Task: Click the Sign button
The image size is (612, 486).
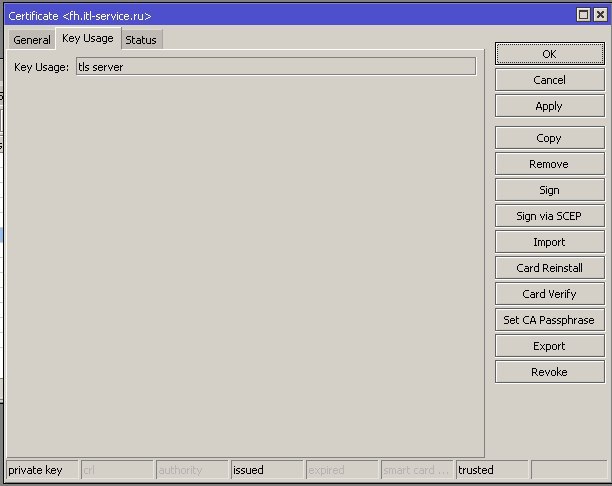Action: pos(550,190)
